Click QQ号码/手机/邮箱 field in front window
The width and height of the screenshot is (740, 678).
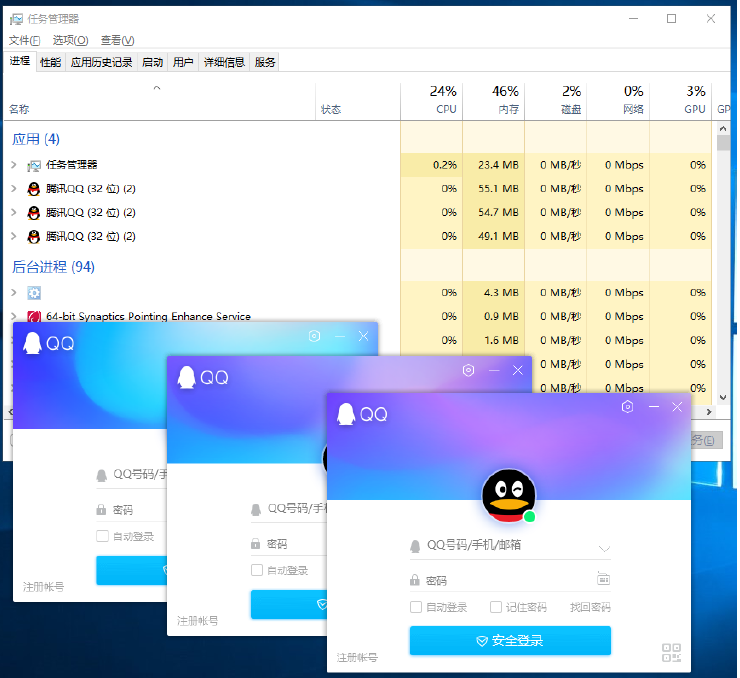[x=510, y=546]
